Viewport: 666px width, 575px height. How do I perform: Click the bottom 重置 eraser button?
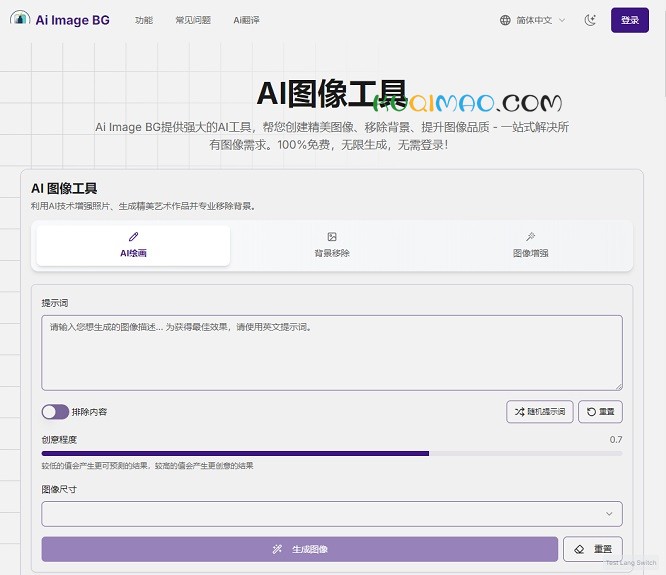[x=593, y=549]
